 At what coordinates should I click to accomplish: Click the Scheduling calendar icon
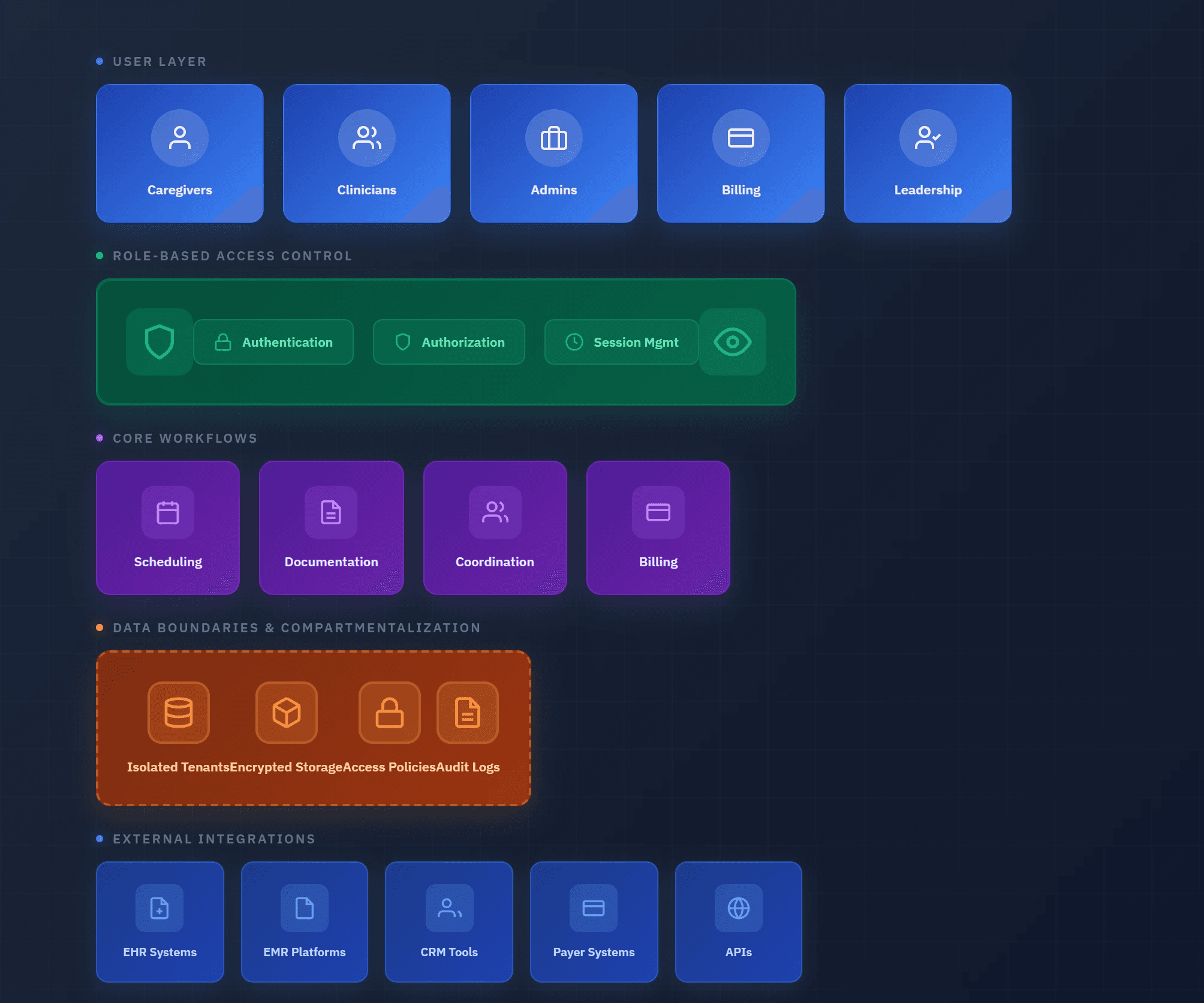coord(168,512)
